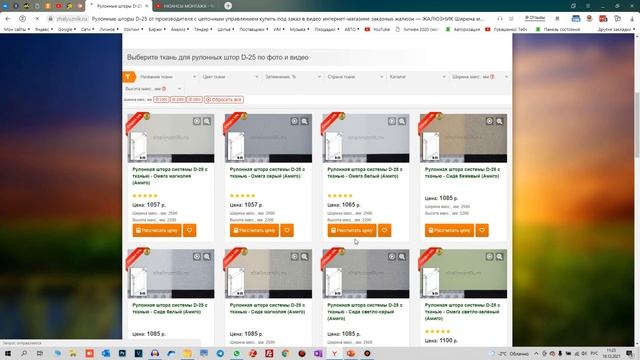
Task: Open video icon on Сида магнолия thumbnail
Action: tap(294, 257)
